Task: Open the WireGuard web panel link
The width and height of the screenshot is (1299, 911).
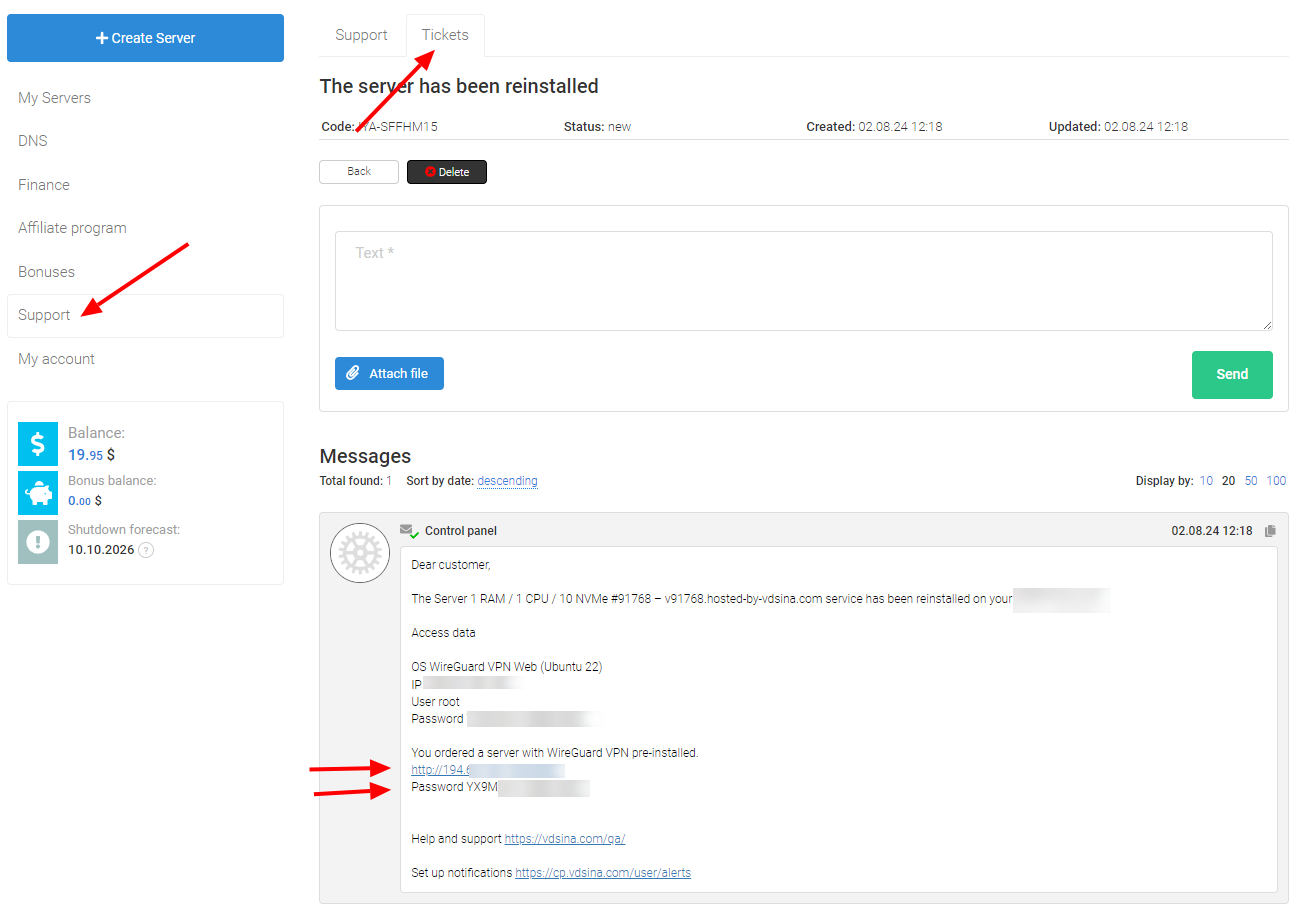Action: click(x=487, y=770)
